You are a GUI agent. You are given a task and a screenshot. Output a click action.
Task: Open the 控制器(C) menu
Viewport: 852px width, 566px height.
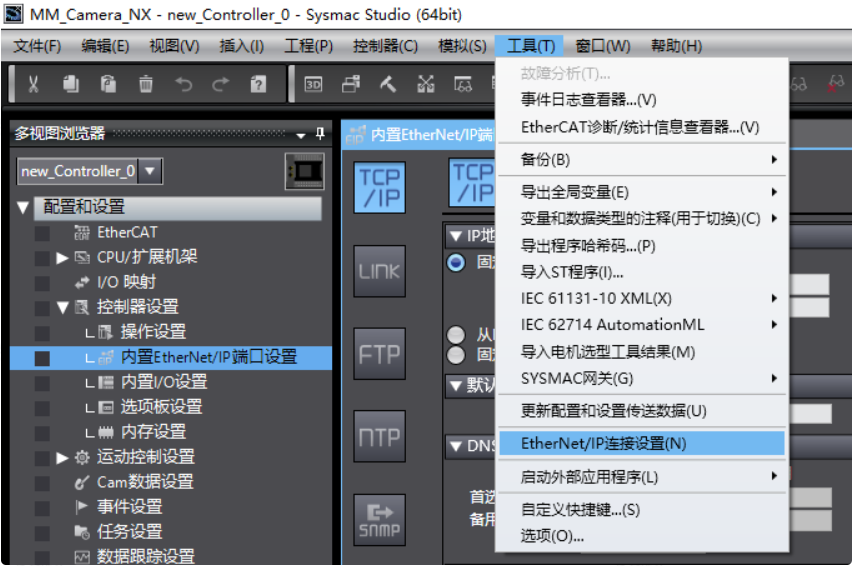pyautogui.click(x=385, y=46)
